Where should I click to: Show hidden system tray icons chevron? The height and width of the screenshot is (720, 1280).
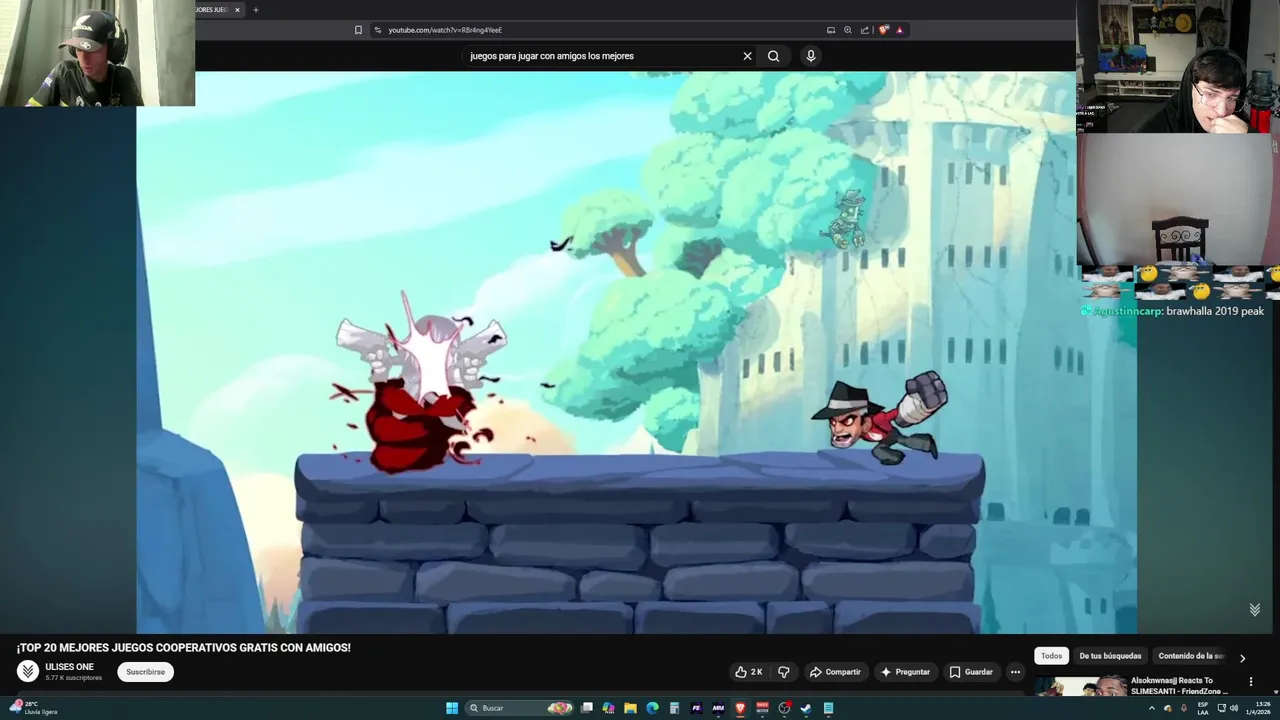point(1151,708)
